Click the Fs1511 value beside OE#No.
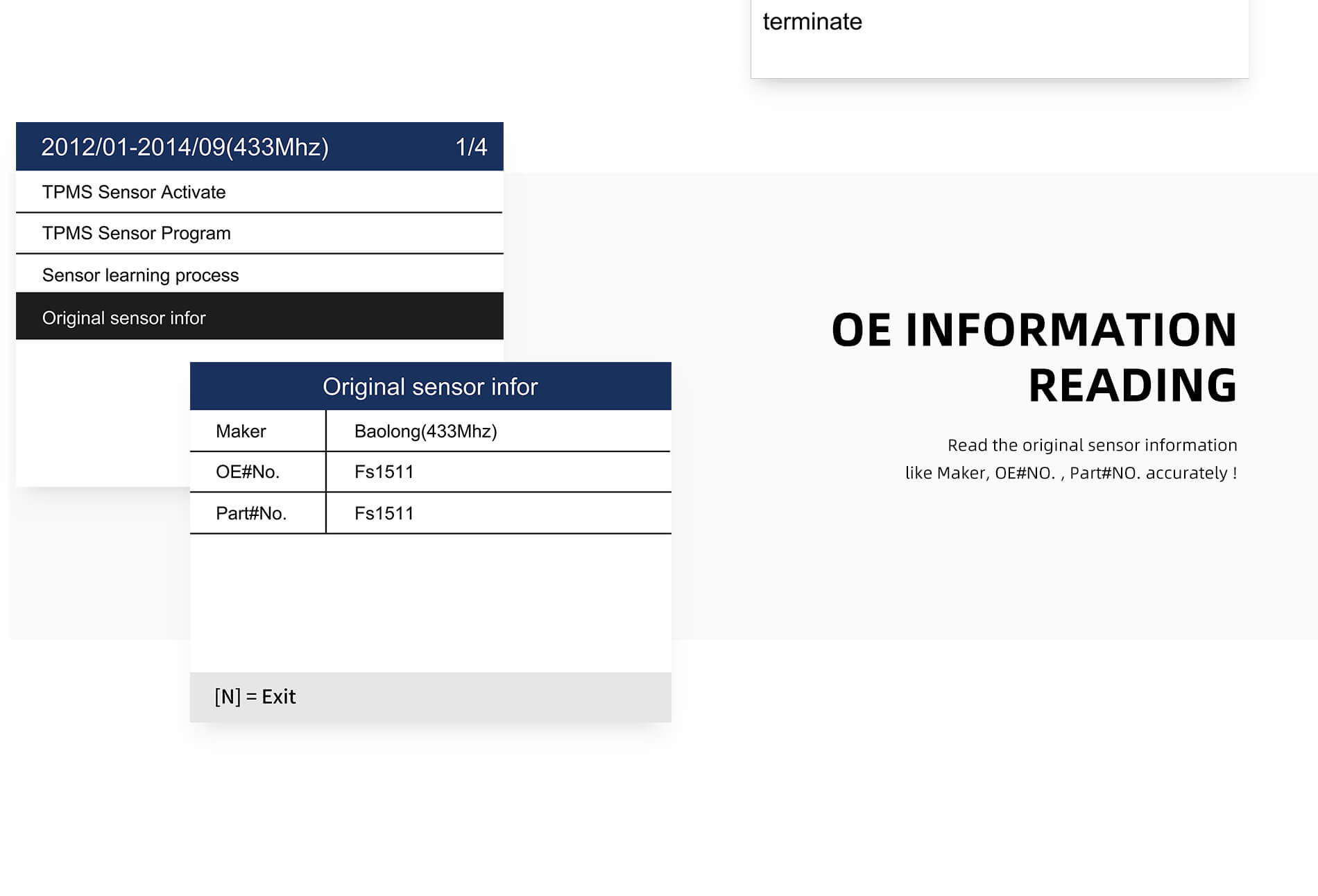The height and width of the screenshot is (896, 1318). [384, 472]
